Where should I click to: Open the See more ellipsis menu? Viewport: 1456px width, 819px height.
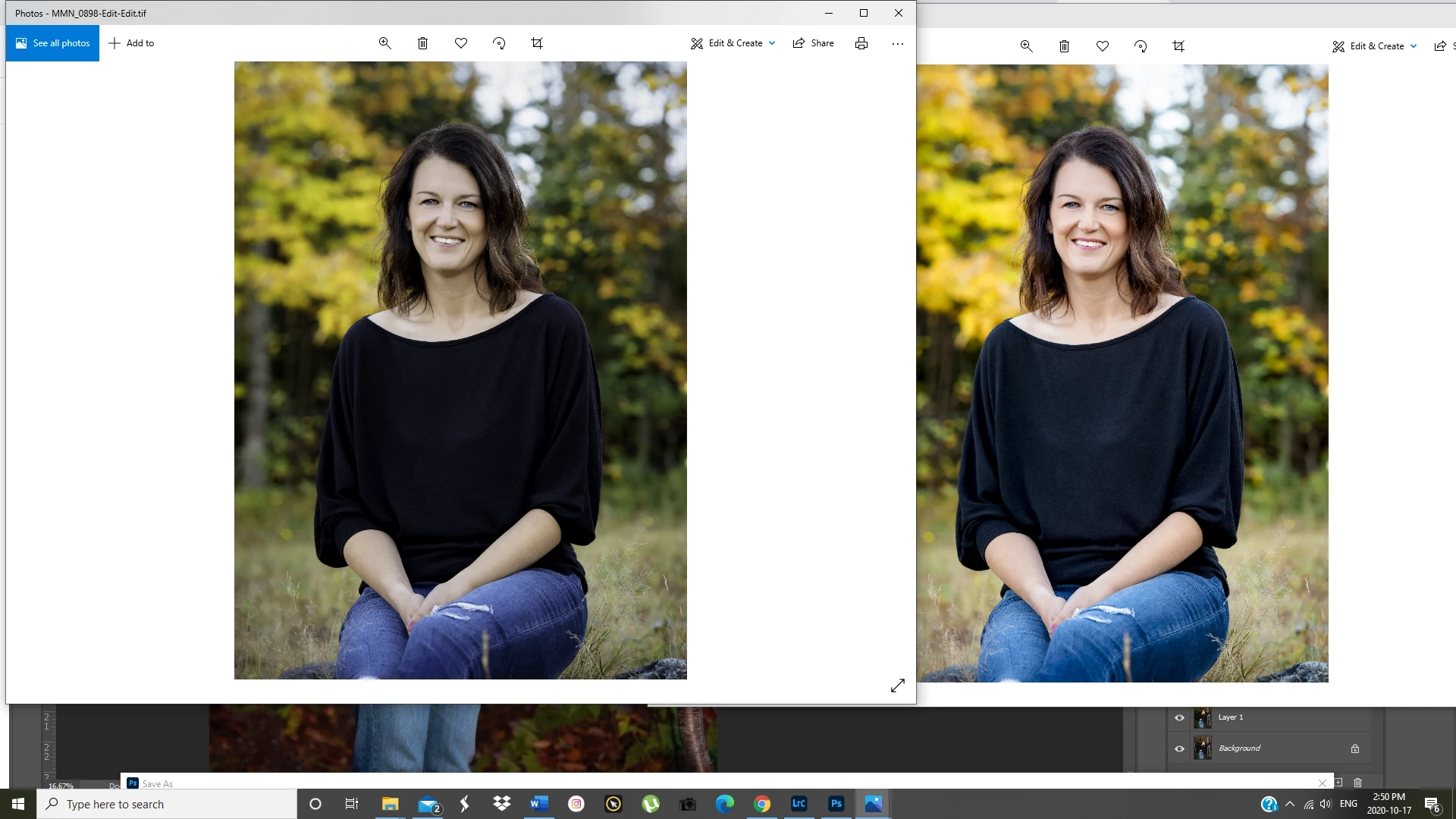[x=898, y=43]
